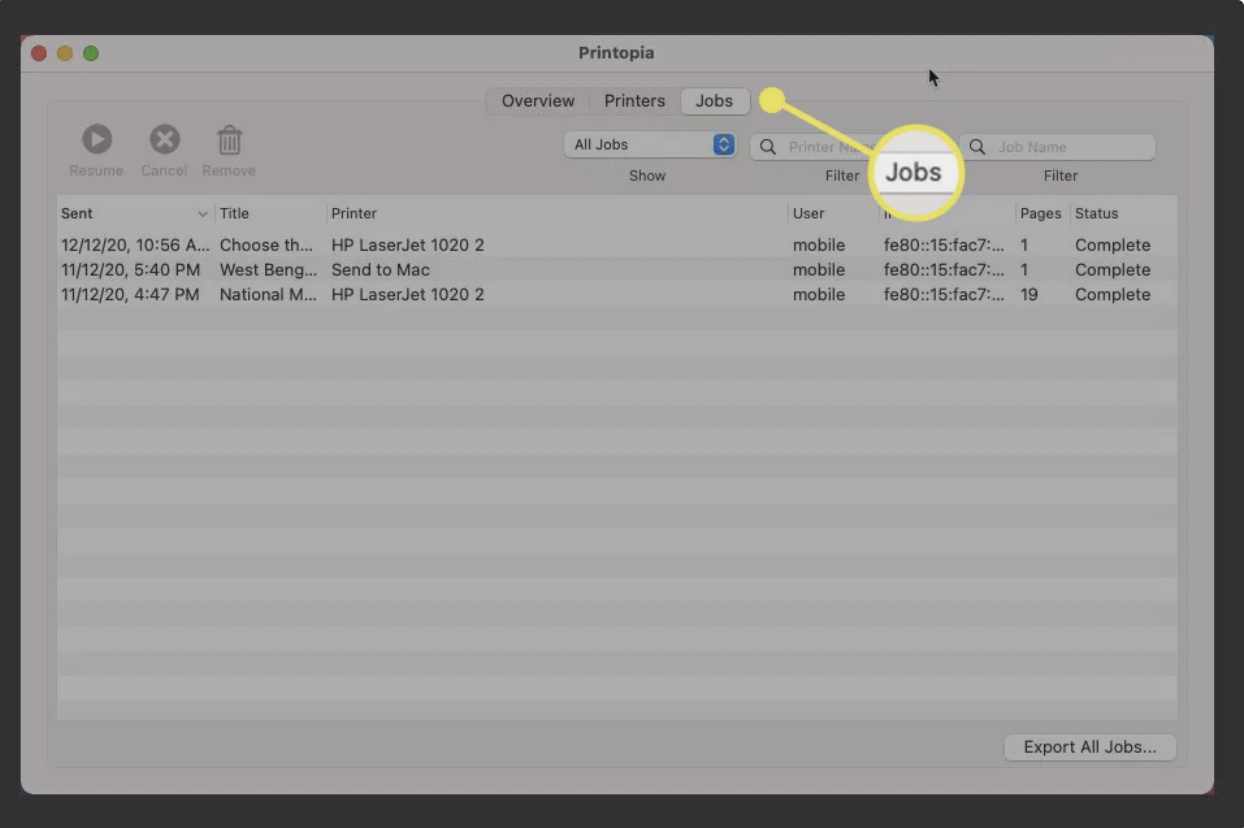Image resolution: width=1244 pixels, height=828 pixels.
Task: Click the Cancel X icon
Action: coord(164,139)
